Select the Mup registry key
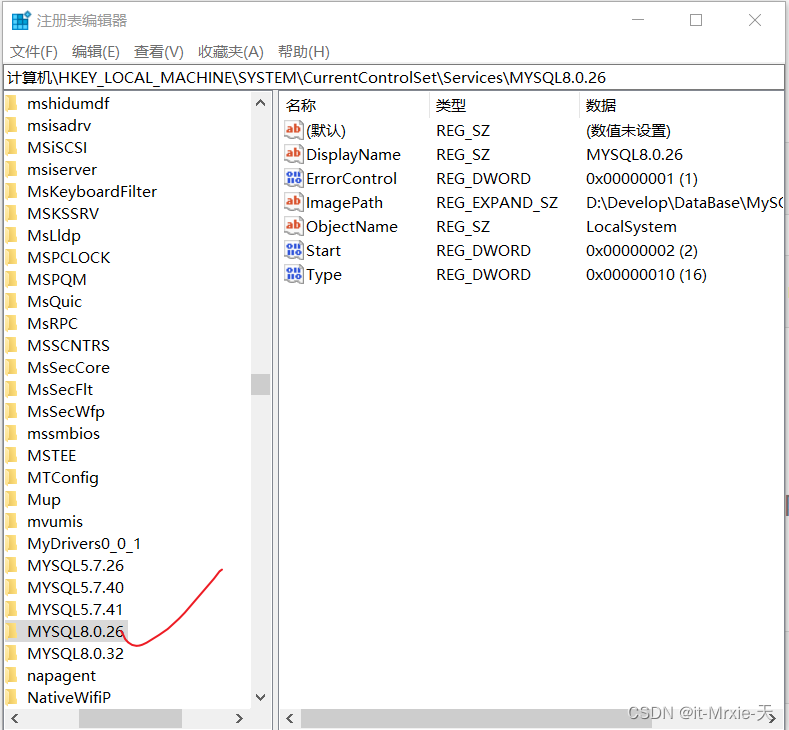This screenshot has height=730, width=789. [44, 500]
